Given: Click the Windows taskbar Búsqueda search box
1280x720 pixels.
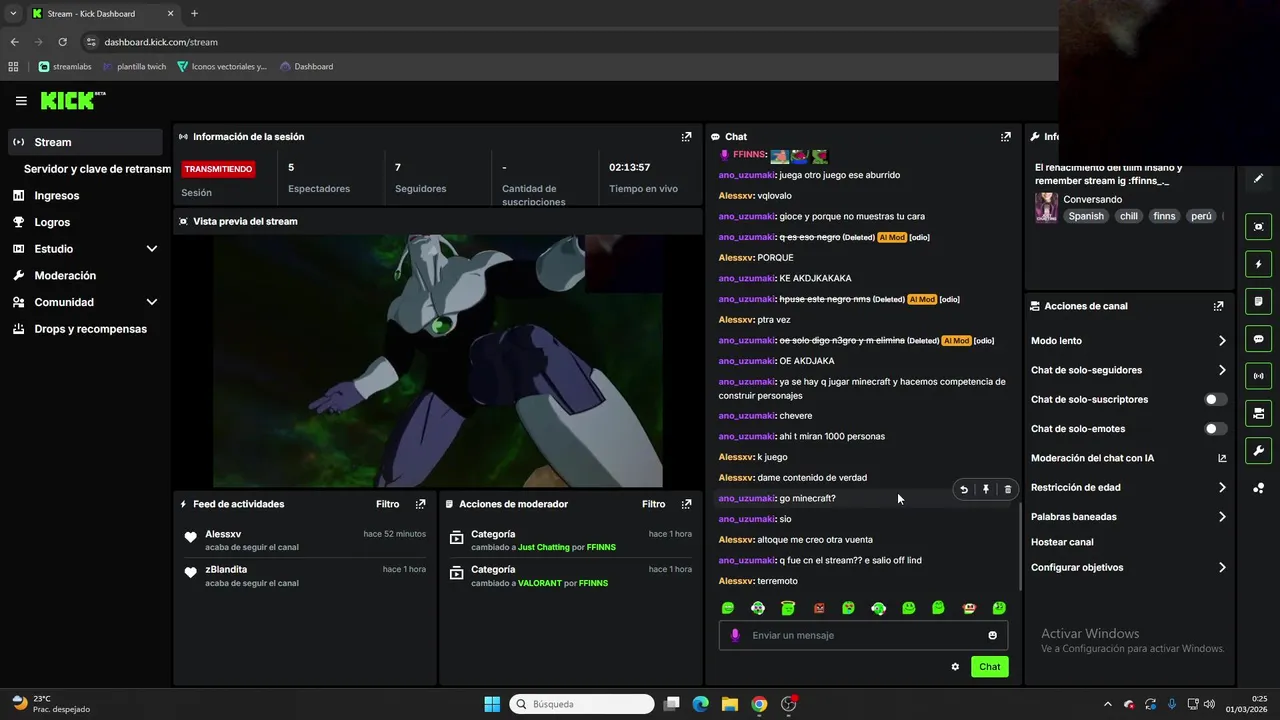Looking at the screenshot, I should [581, 704].
